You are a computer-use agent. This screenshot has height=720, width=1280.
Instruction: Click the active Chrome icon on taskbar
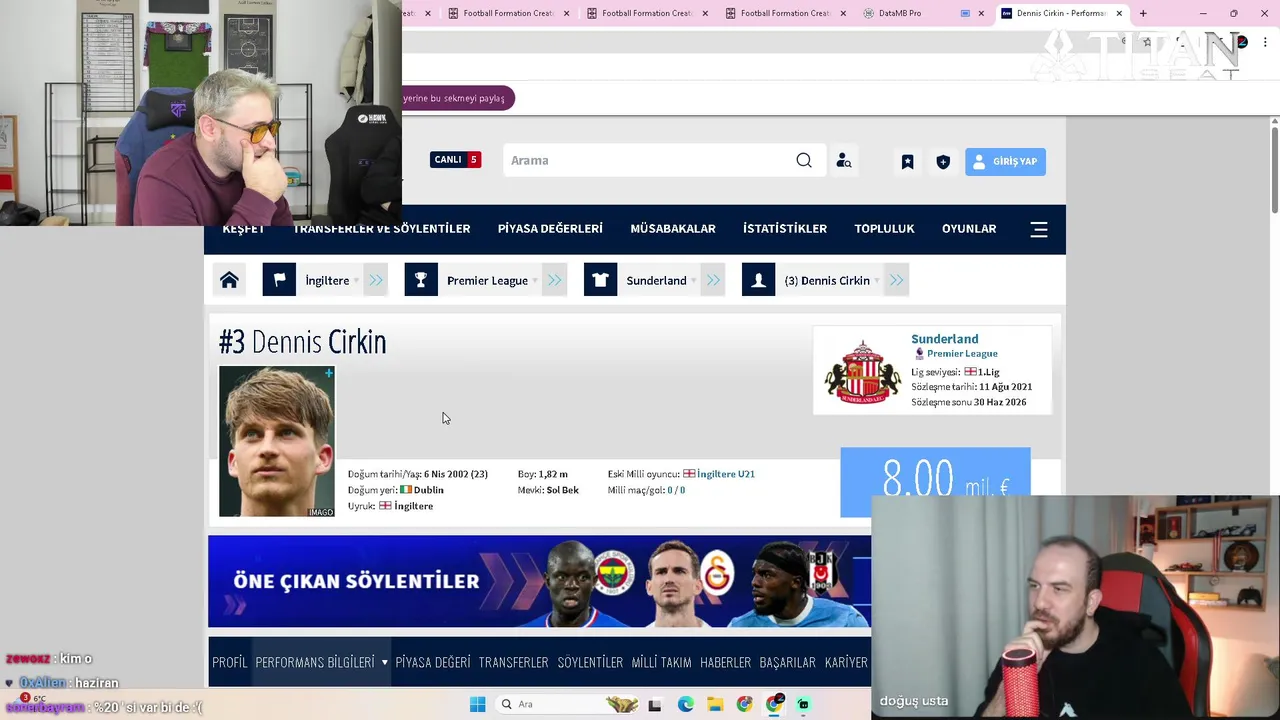774,704
